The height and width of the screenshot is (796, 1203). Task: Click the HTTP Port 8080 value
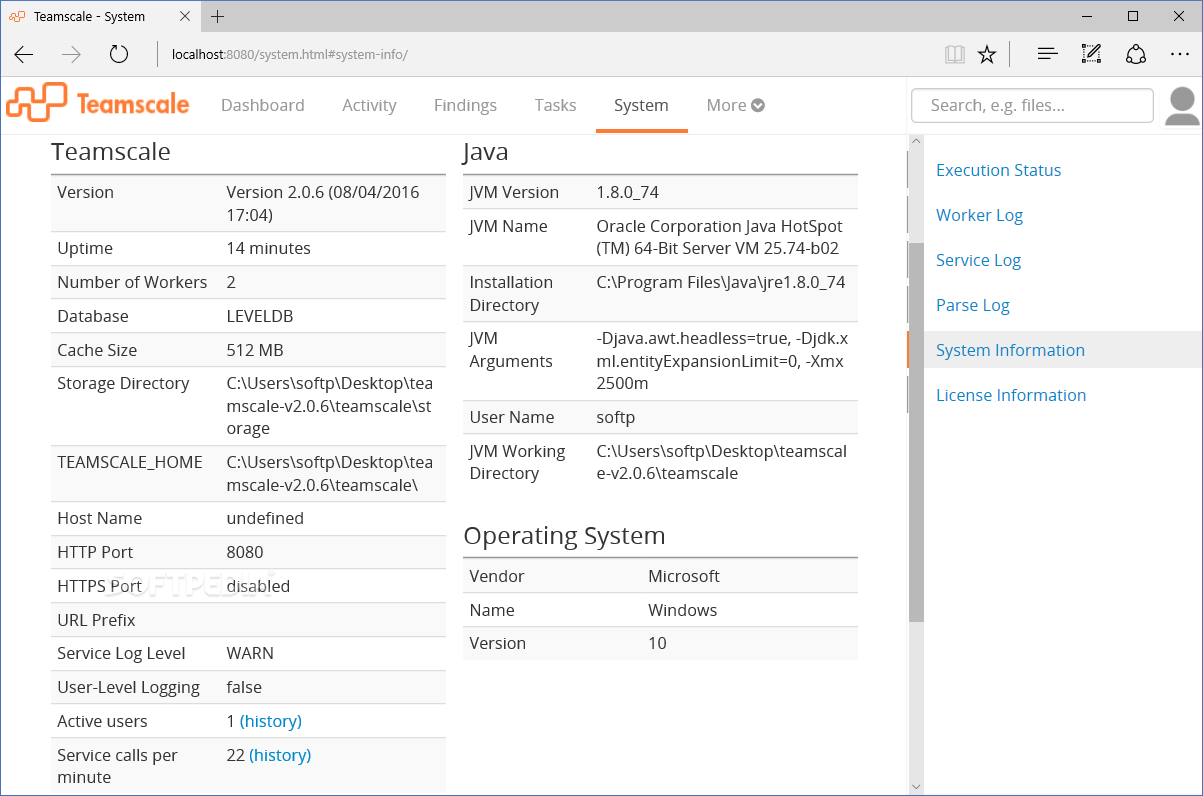pyautogui.click(x=245, y=552)
